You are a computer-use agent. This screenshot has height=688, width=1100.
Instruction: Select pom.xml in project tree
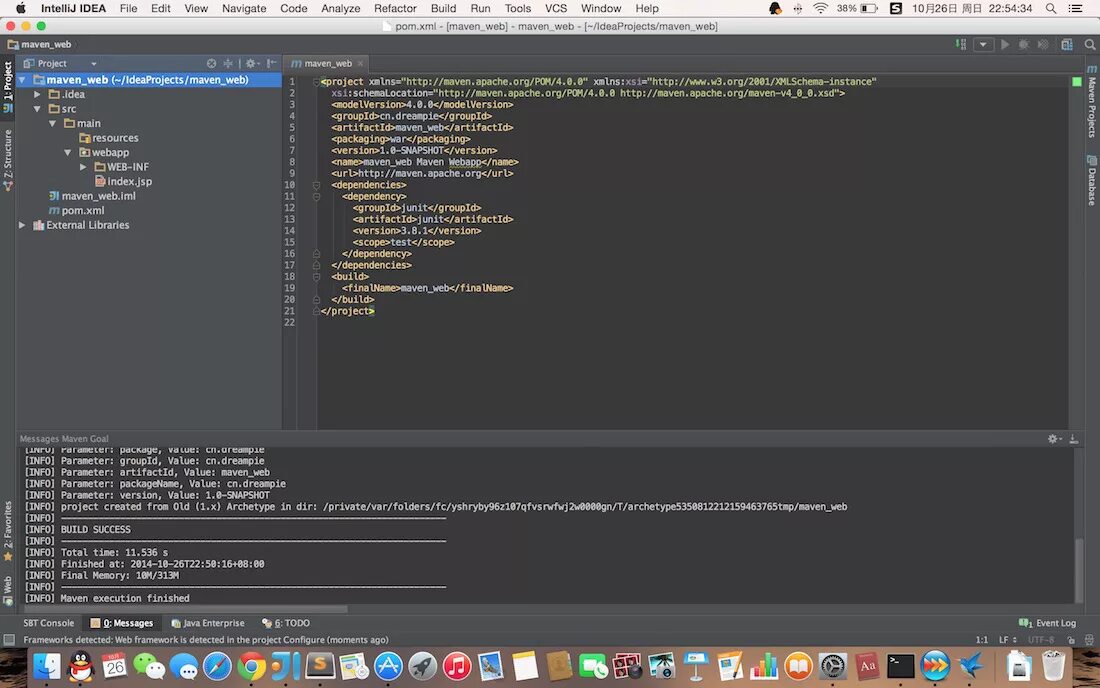coord(76,210)
